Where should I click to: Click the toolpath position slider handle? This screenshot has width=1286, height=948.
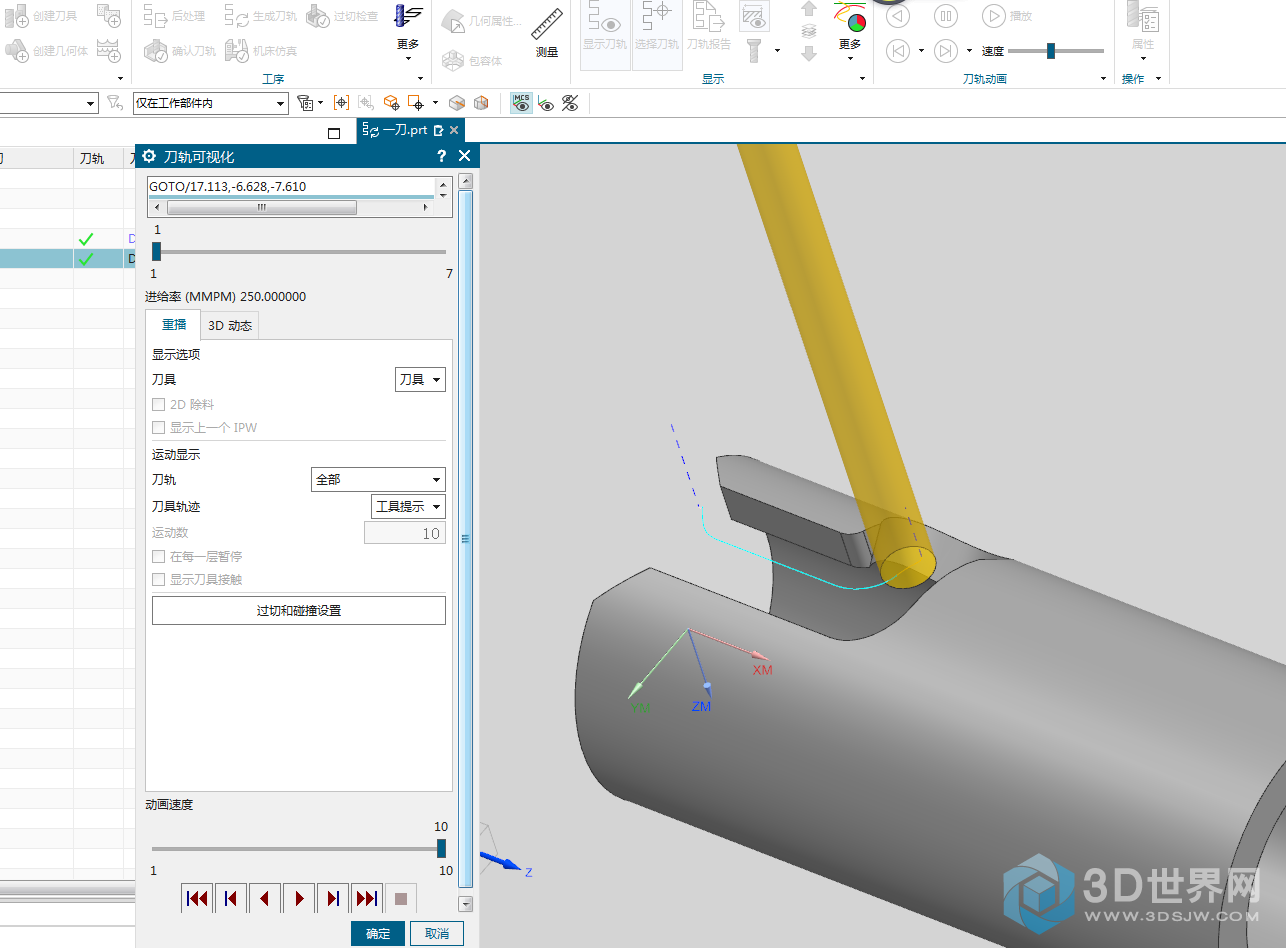(156, 252)
